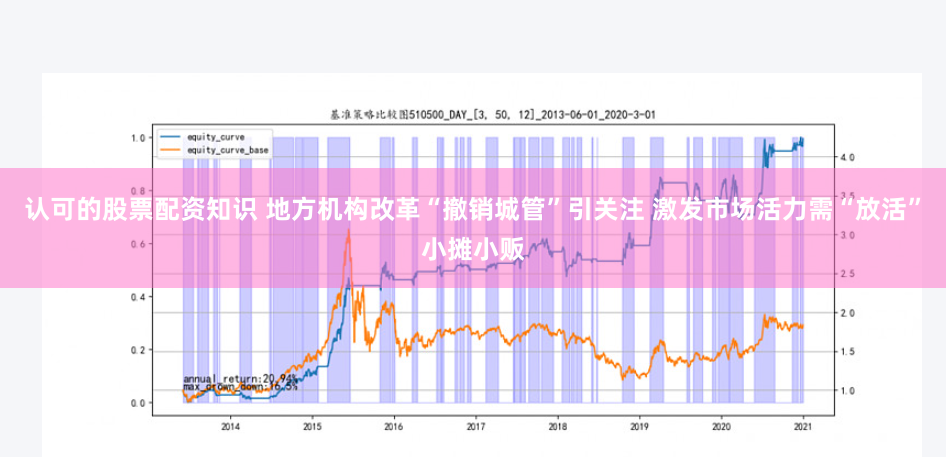Viewport: 946px width, 457px height.
Task: Click the 2018 x-axis label
Action: coord(557,426)
